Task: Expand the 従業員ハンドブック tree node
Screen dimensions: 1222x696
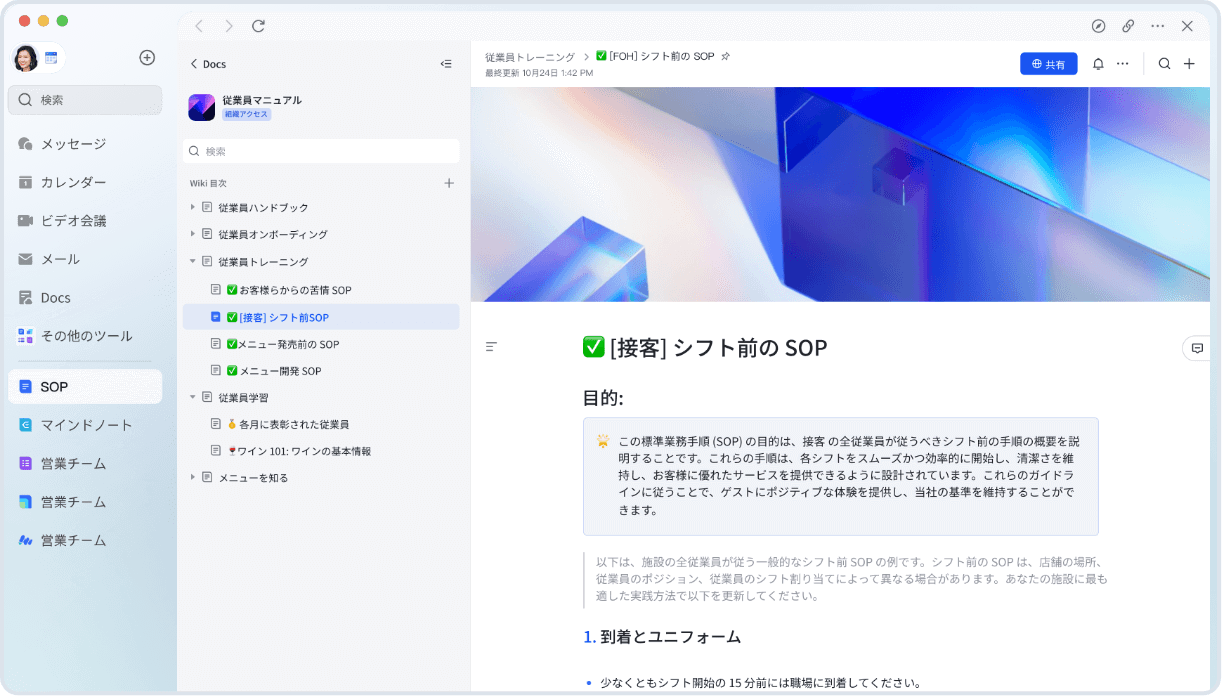Action: (x=193, y=207)
